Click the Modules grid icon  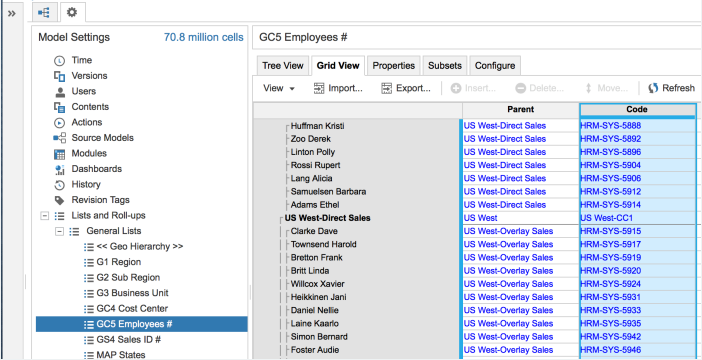60,154
